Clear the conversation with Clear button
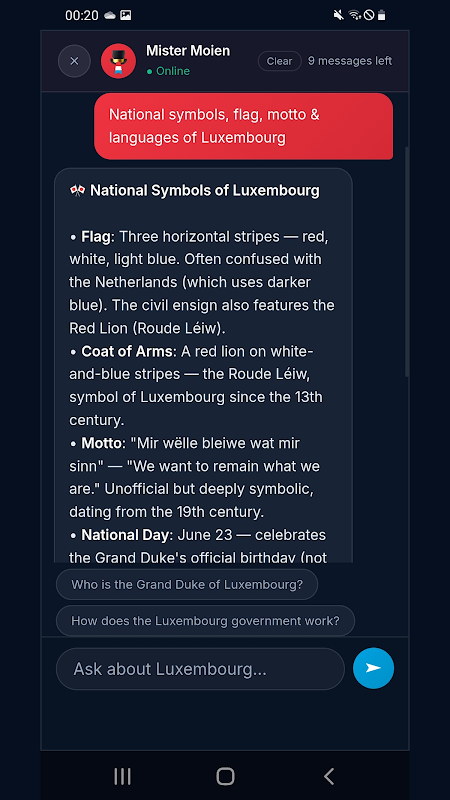 (x=280, y=61)
